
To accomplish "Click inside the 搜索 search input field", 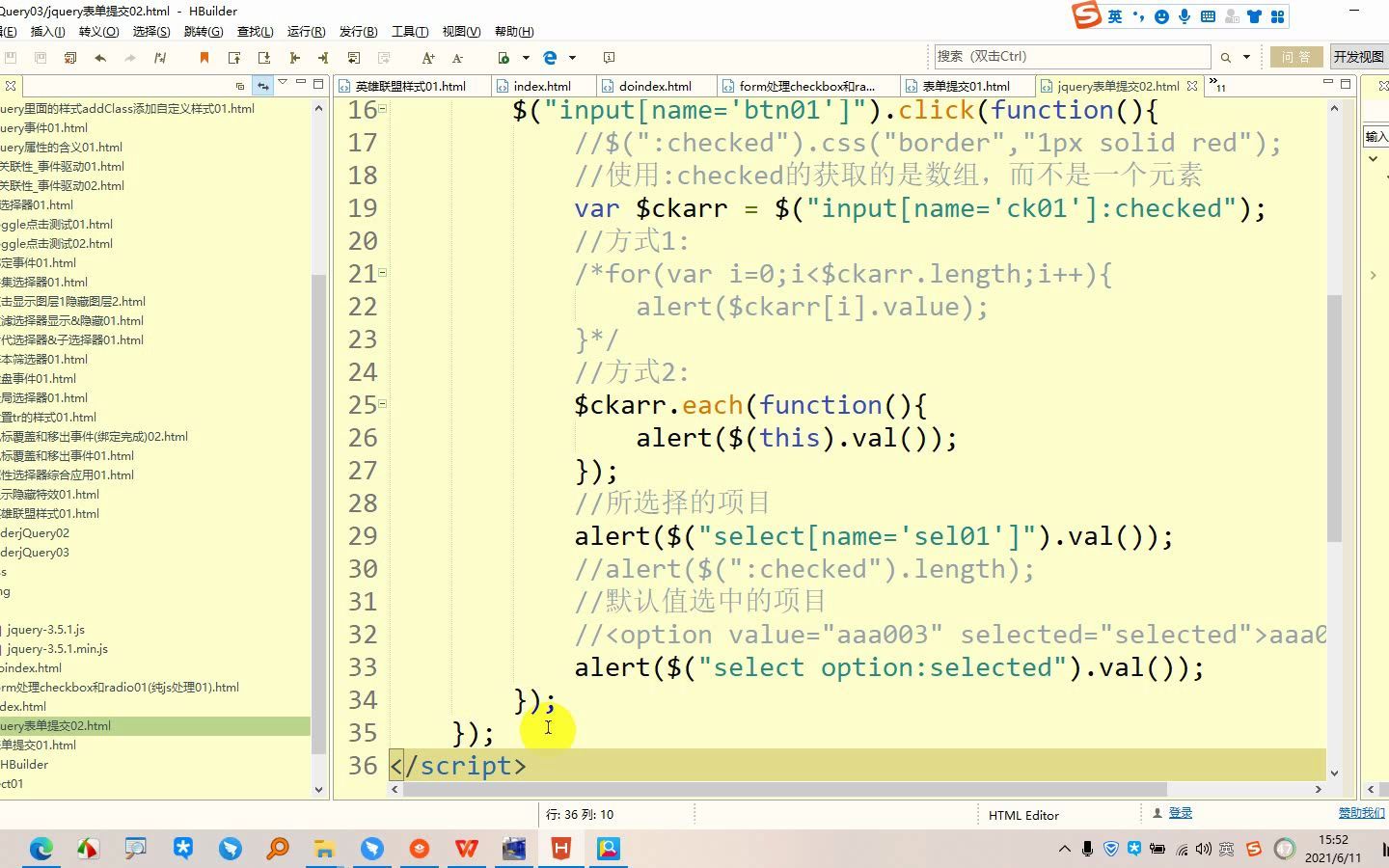I will [x=1061, y=56].
